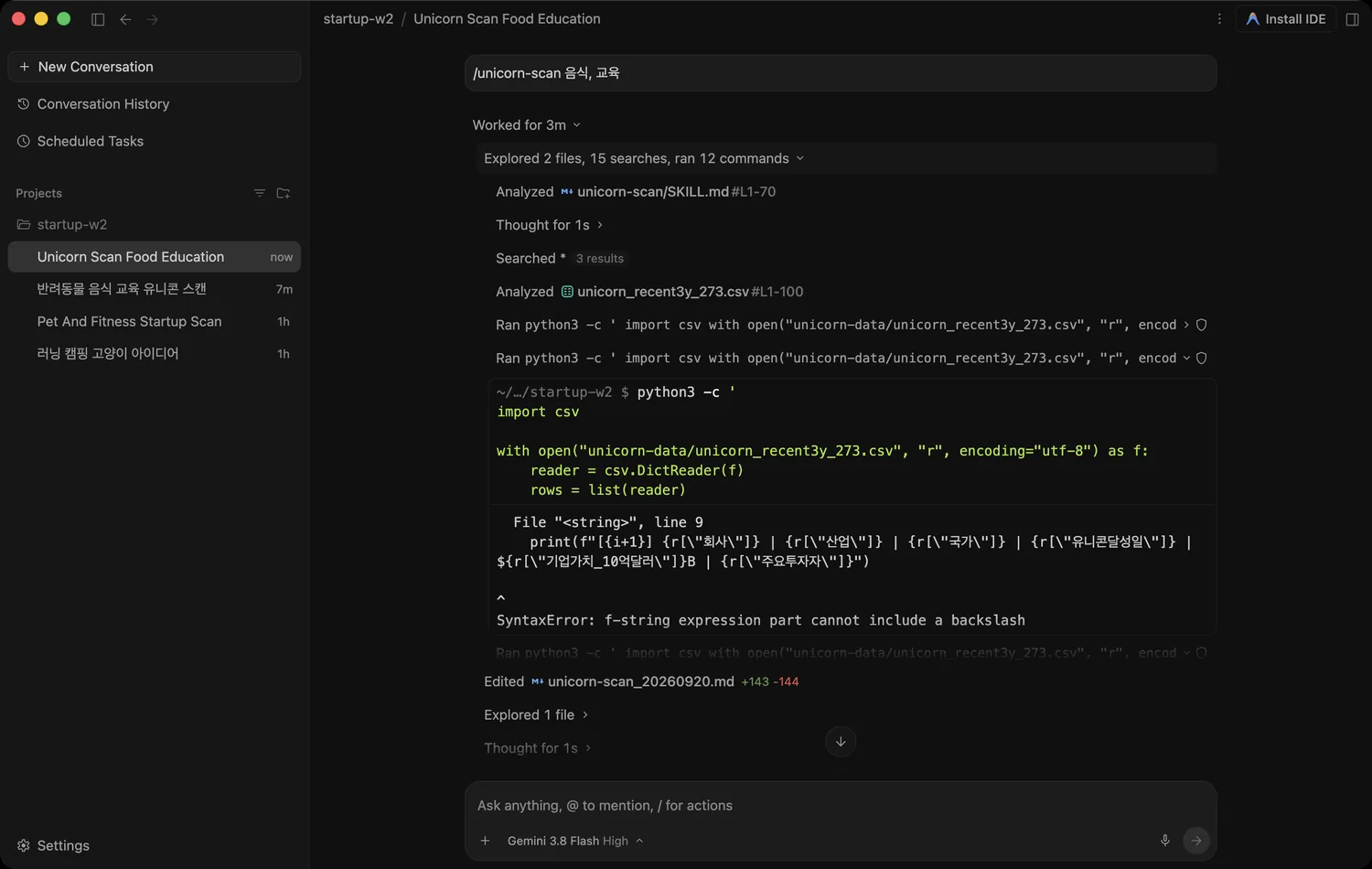Image resolution: width=1372 pixels, height=869 pixels.
Task: Click the Conversation History clock icon
Action: [24, 104]
